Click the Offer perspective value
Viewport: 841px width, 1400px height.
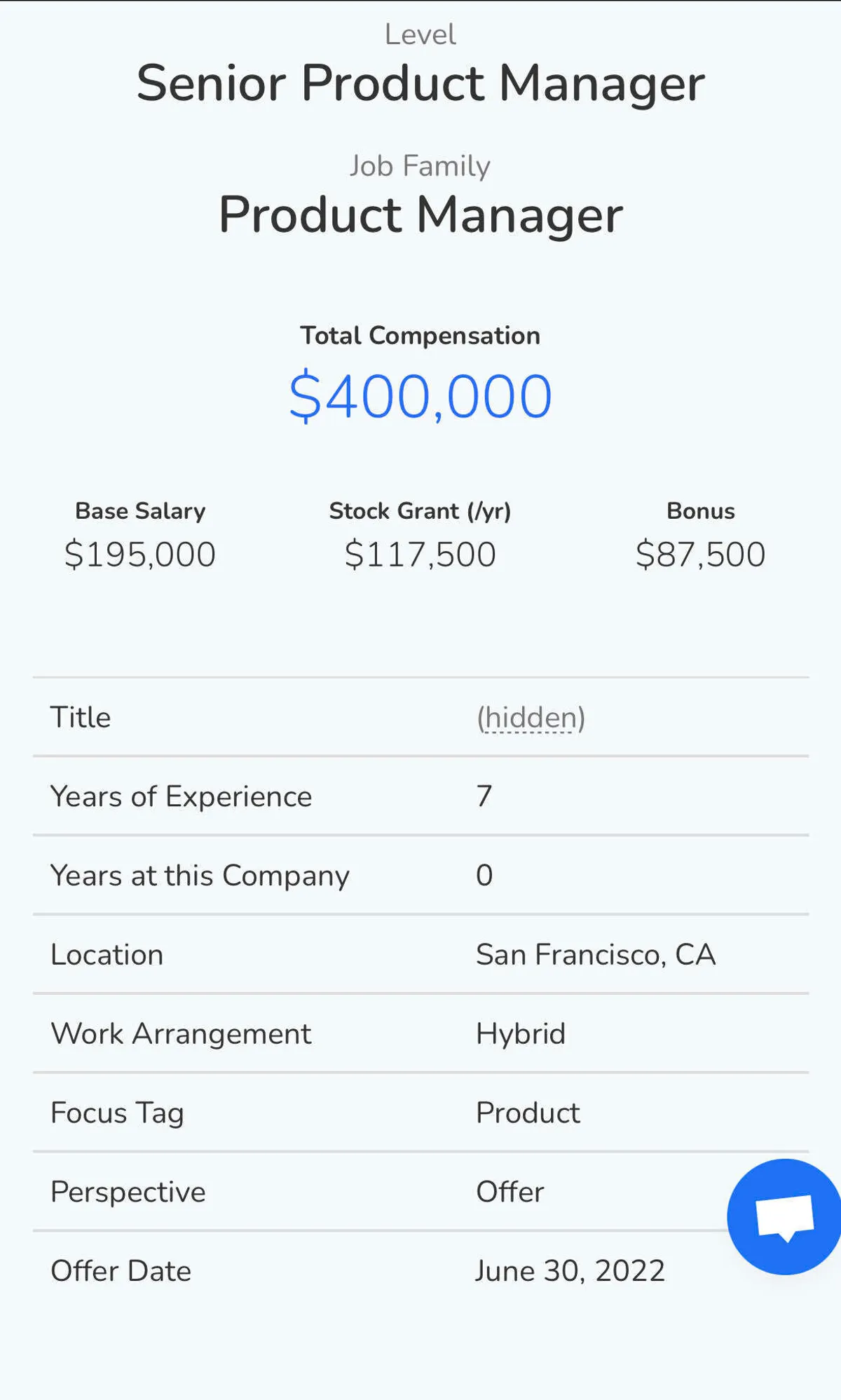click(510, 1192)
